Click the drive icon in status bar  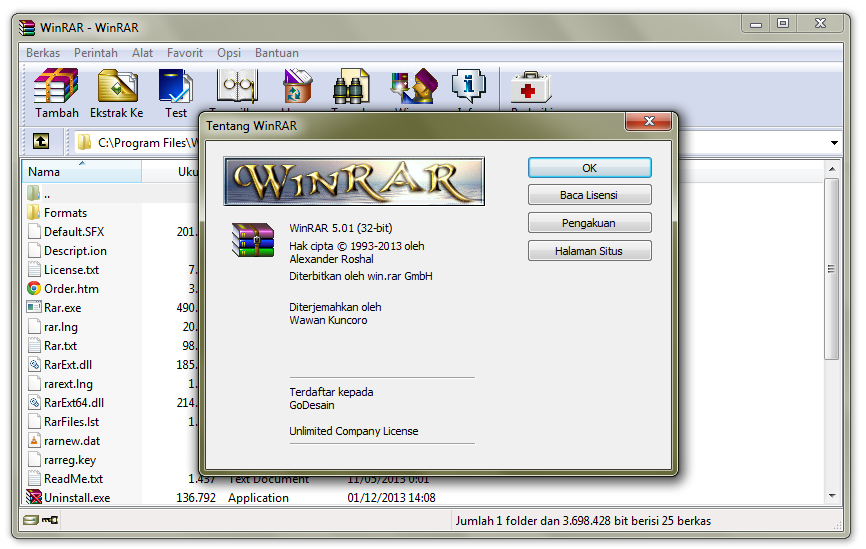pos(31,520)
